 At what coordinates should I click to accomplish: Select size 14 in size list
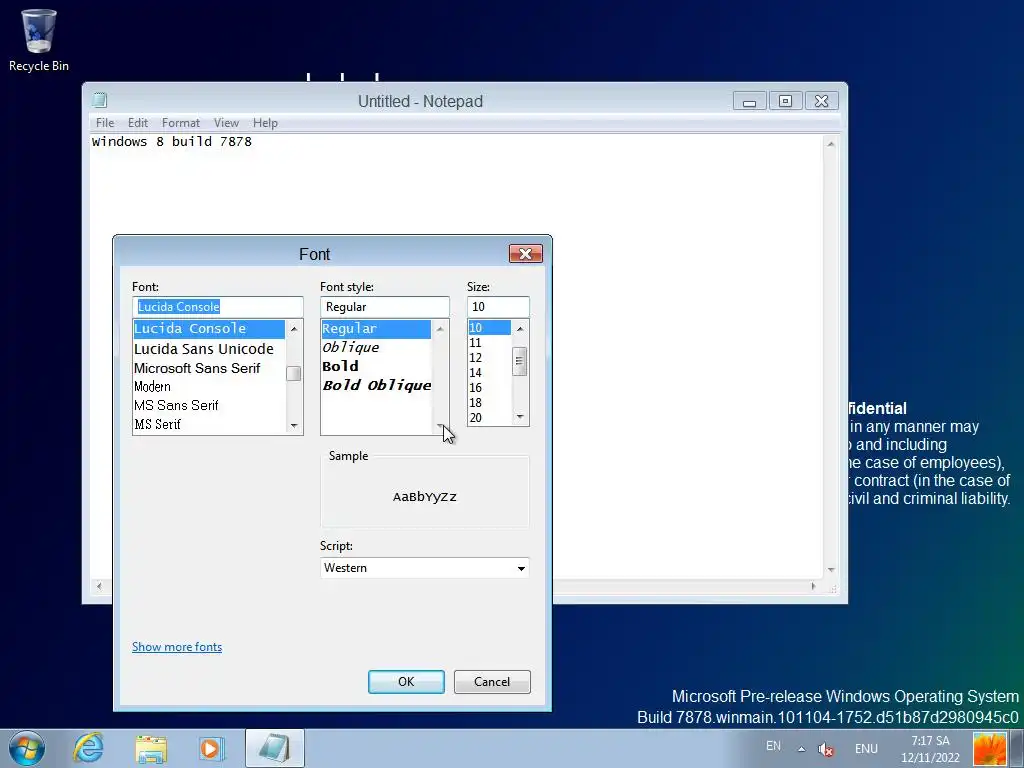[489, 373]
